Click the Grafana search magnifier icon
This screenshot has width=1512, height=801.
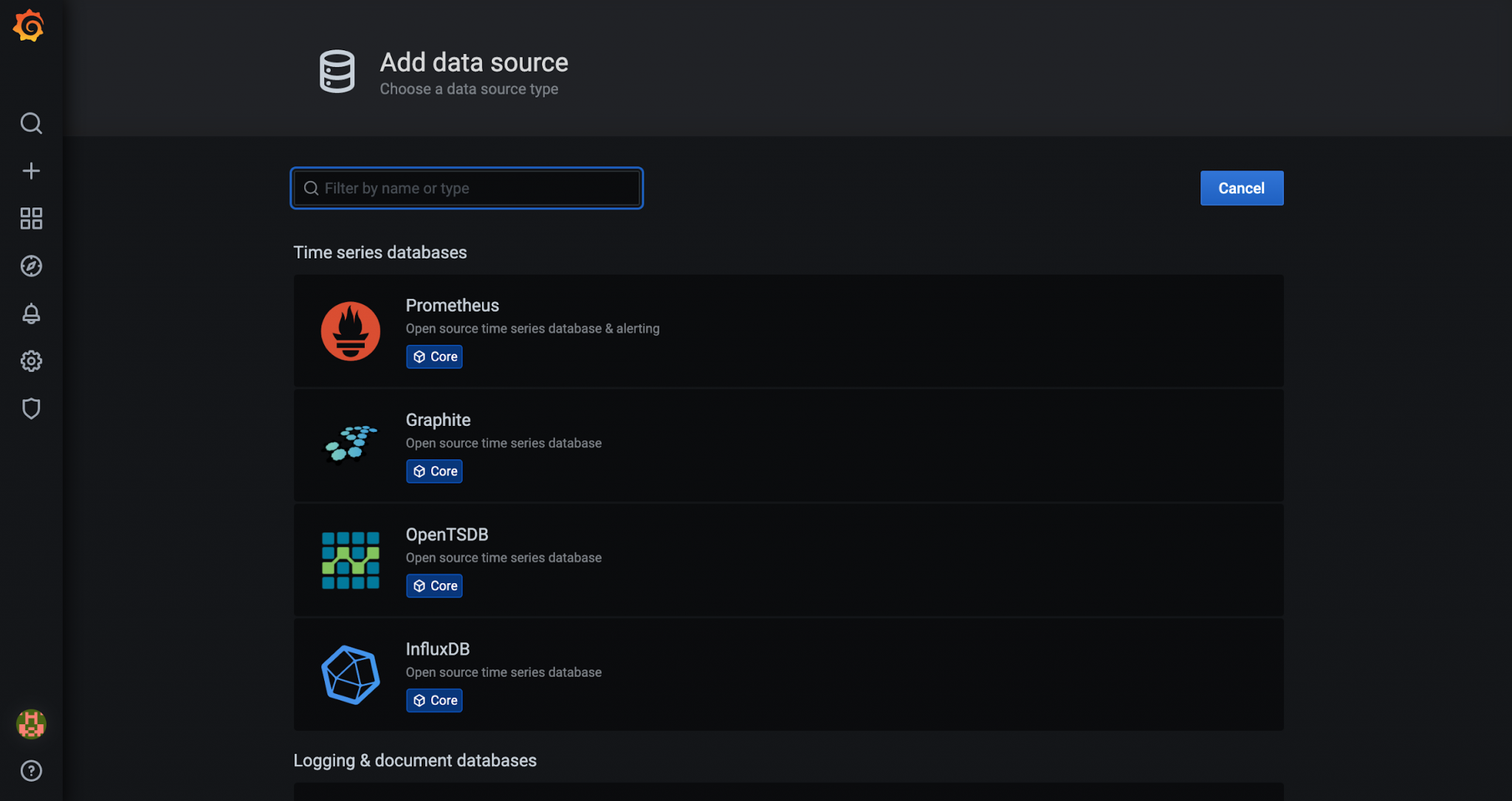click(x=31, y=123)
